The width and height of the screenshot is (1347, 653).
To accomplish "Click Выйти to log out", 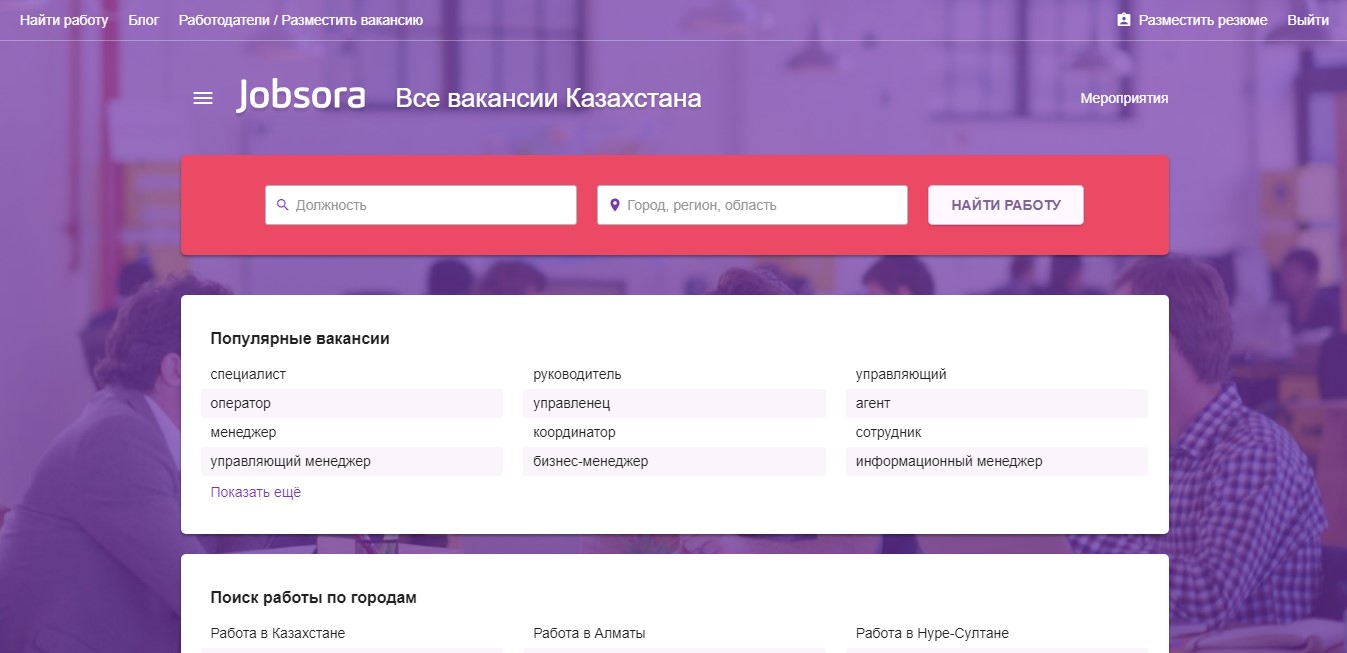I will point(1308,20).
